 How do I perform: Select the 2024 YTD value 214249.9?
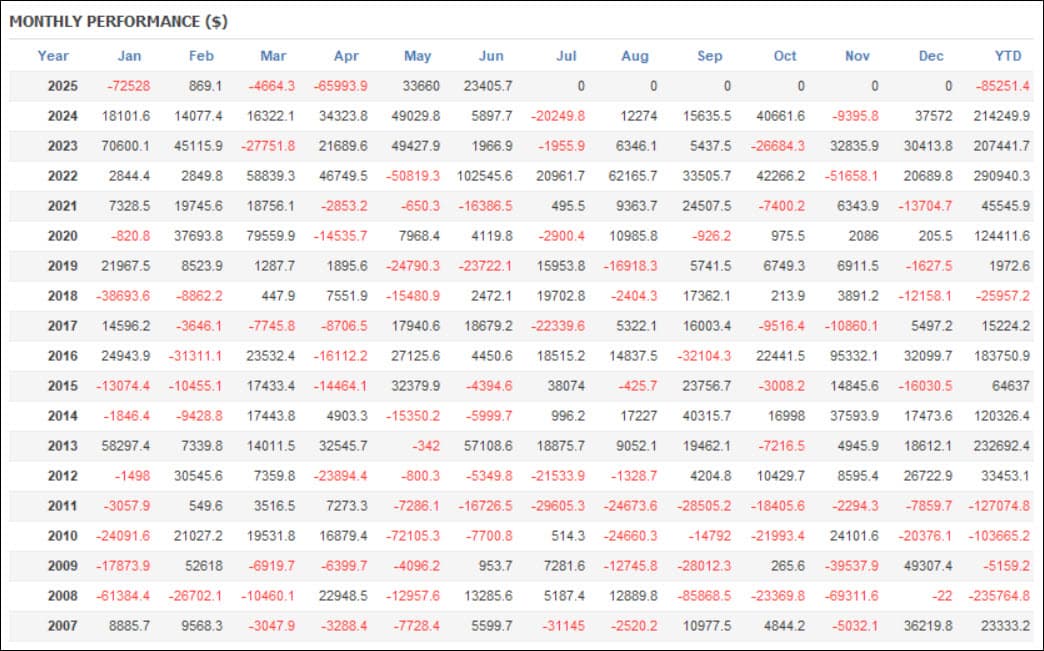tap(1002, 116)
